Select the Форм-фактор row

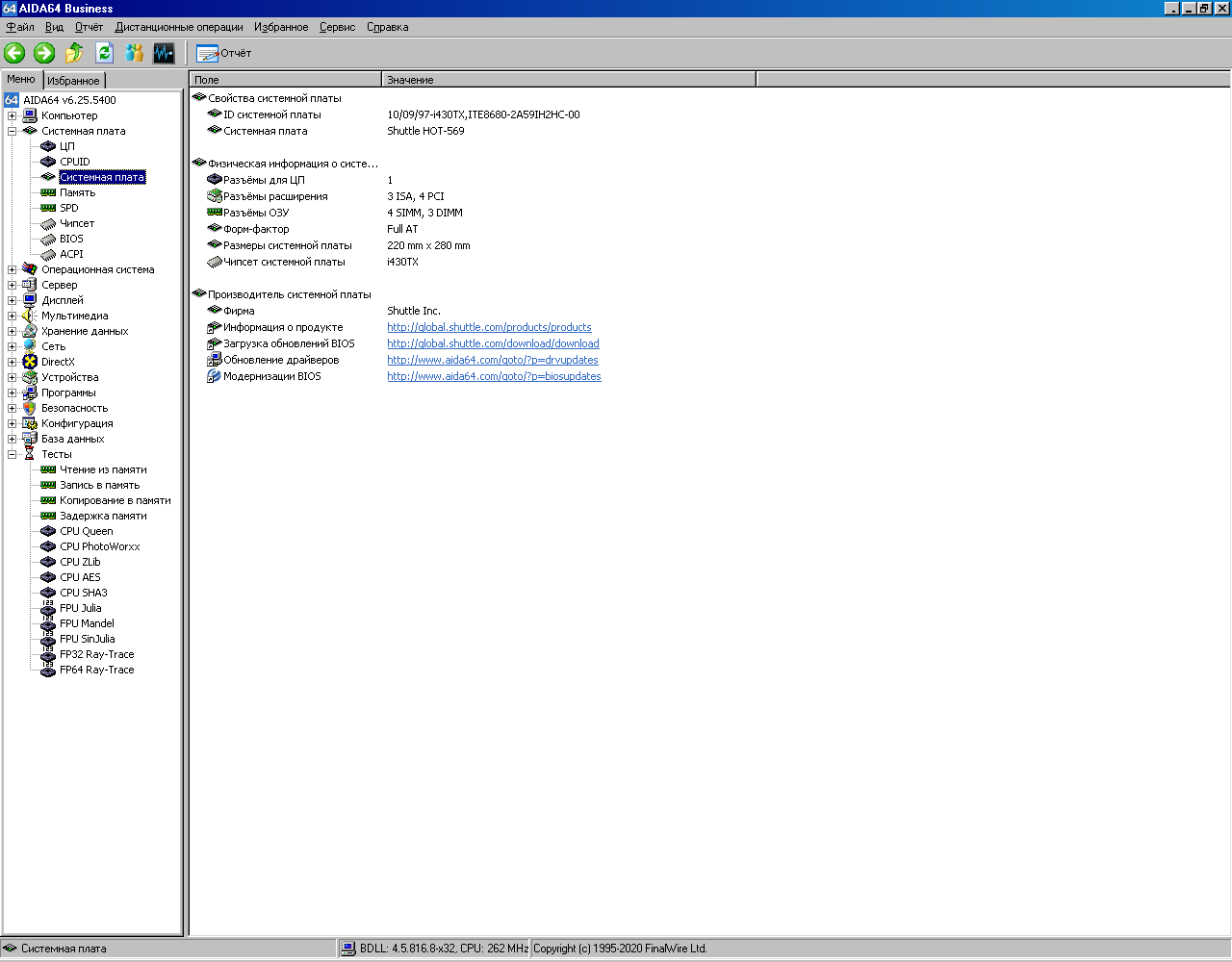(710, 229)
